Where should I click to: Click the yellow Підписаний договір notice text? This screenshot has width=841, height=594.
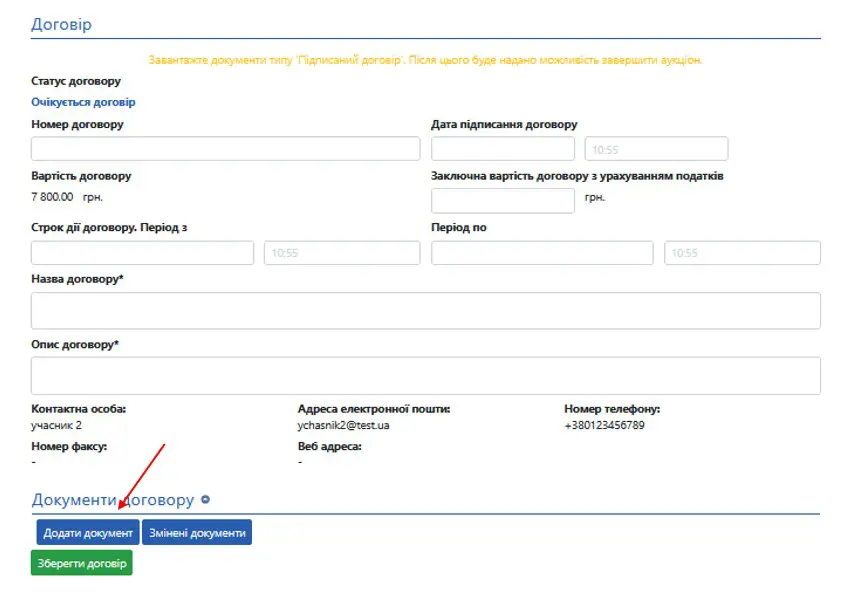425,60
